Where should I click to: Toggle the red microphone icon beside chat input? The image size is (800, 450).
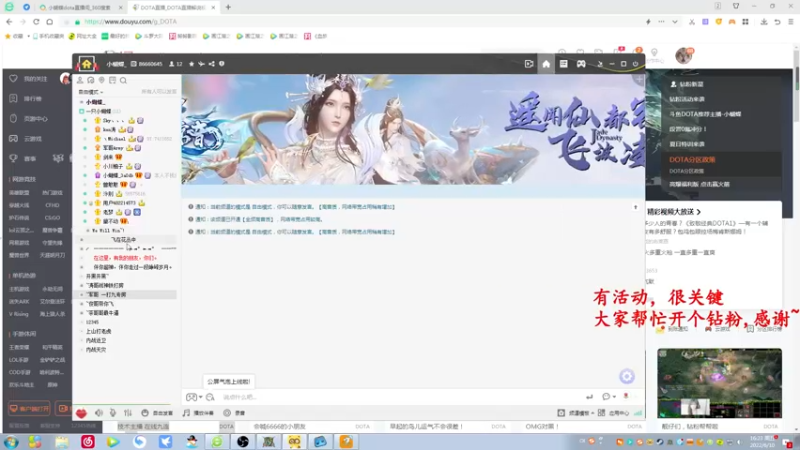[x=626, y=396]
